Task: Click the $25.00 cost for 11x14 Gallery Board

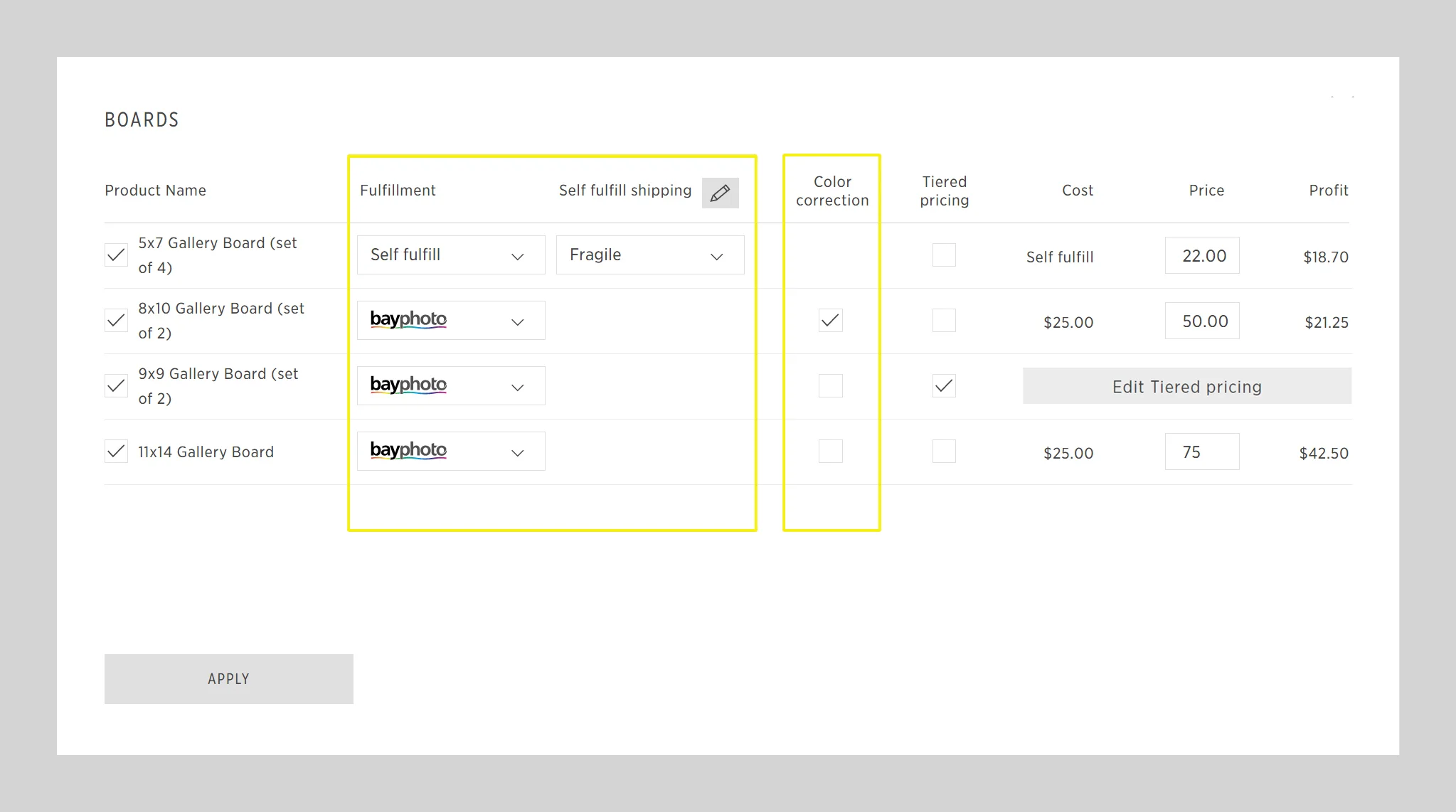Action: (x=1068, y=453)
